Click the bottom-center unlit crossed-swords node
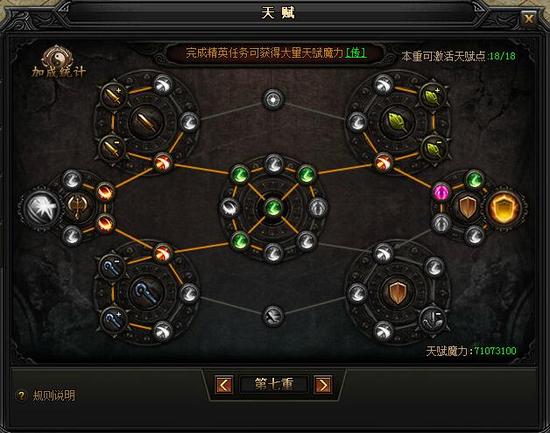The height and width of the screenshot is (433, 550). [273, 316]
